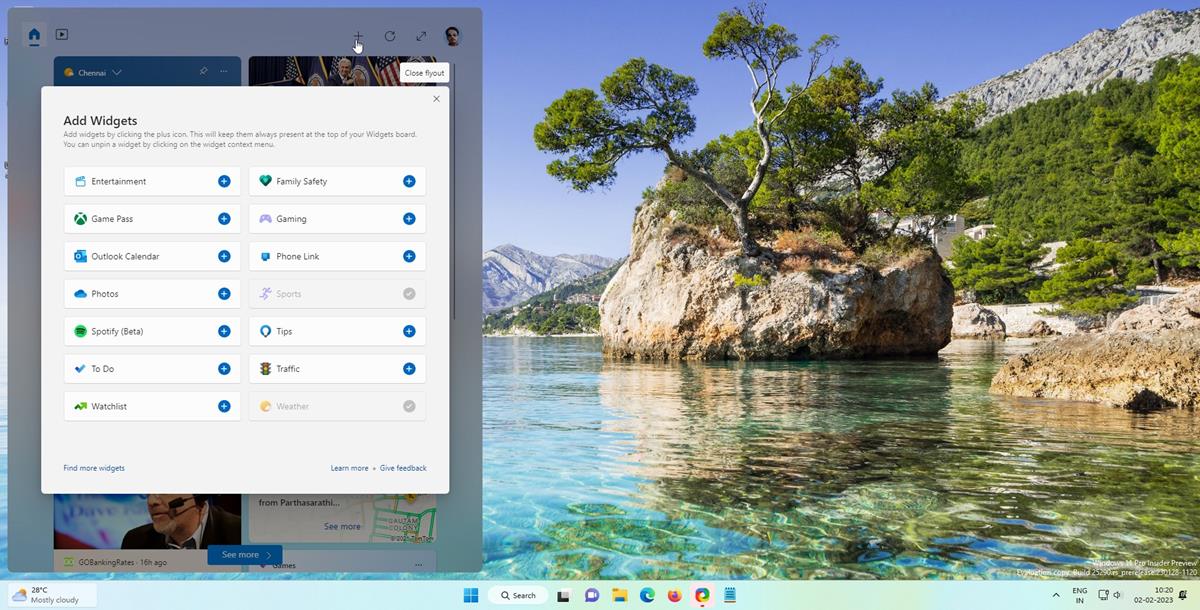Click the taskbar Search box
1200x610 pixels.
point(517,595)
